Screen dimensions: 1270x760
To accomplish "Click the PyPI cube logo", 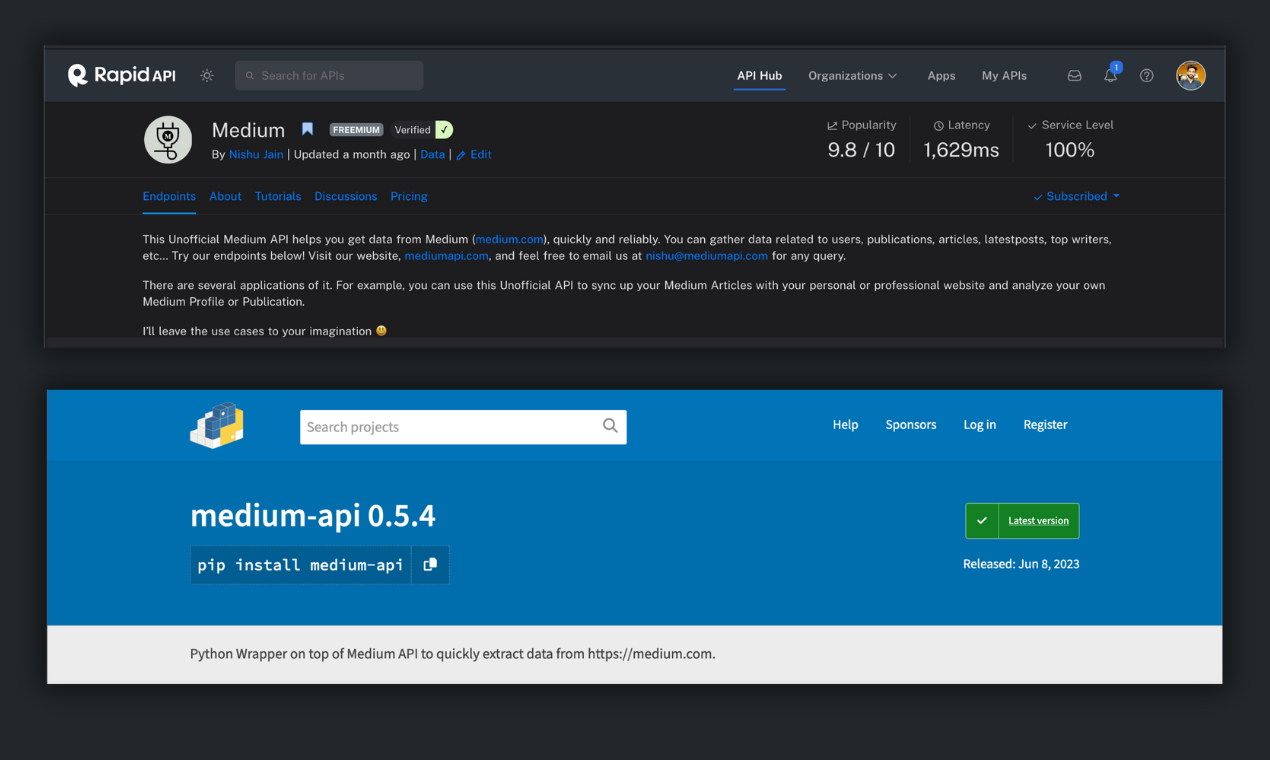I will tap(217, 425).
